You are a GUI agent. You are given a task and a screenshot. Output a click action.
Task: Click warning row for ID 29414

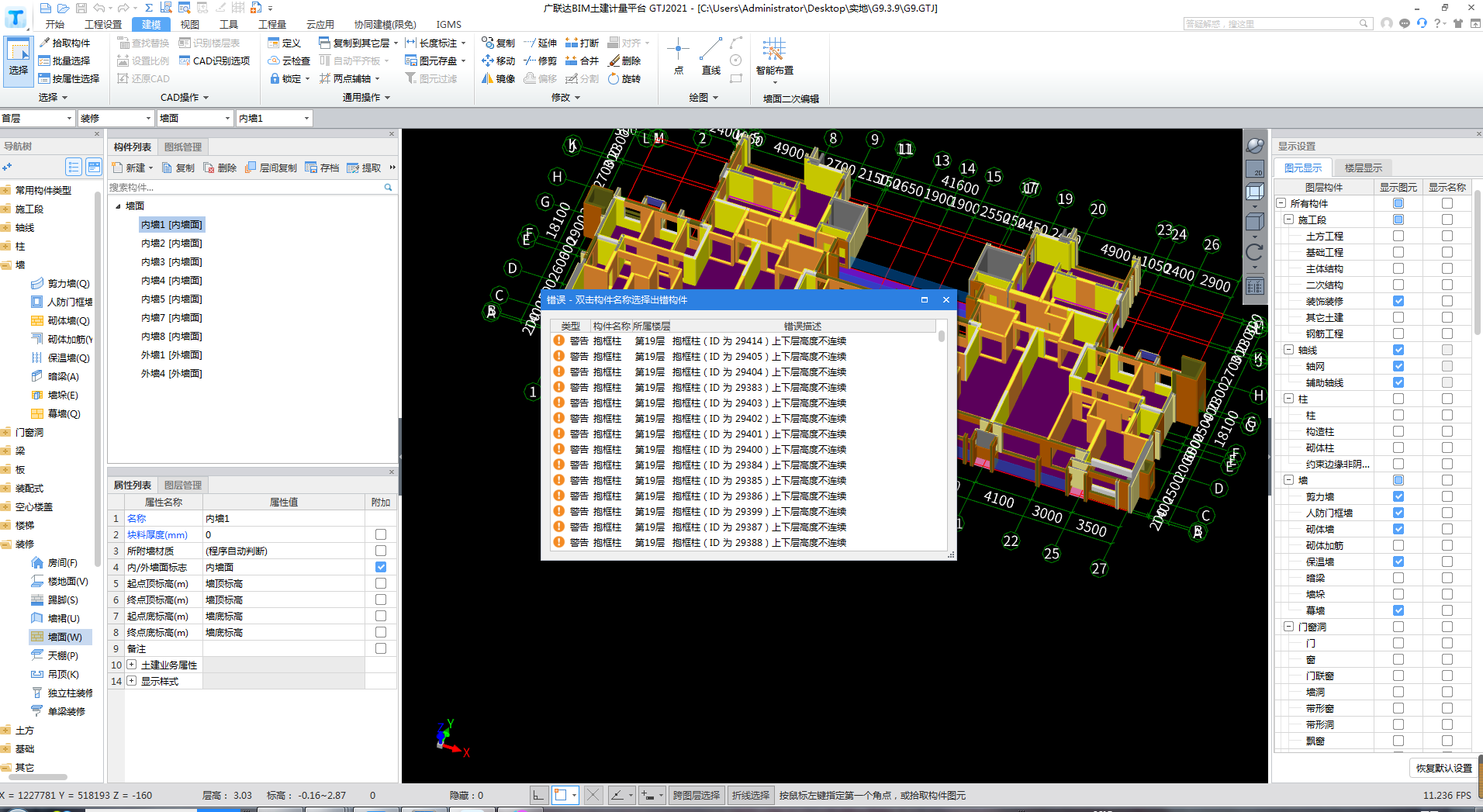[745, 341]
